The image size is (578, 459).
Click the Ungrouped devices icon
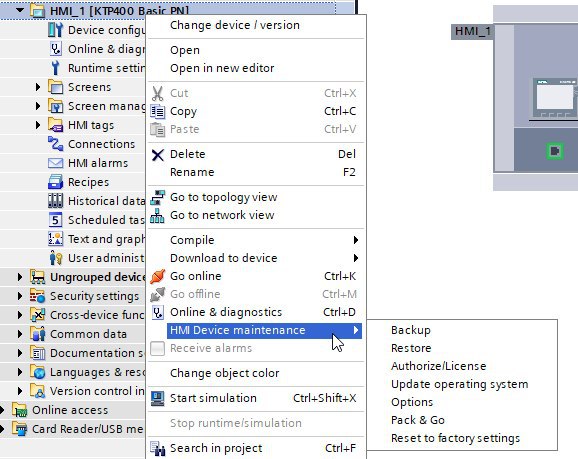click(x=38, y=277)
